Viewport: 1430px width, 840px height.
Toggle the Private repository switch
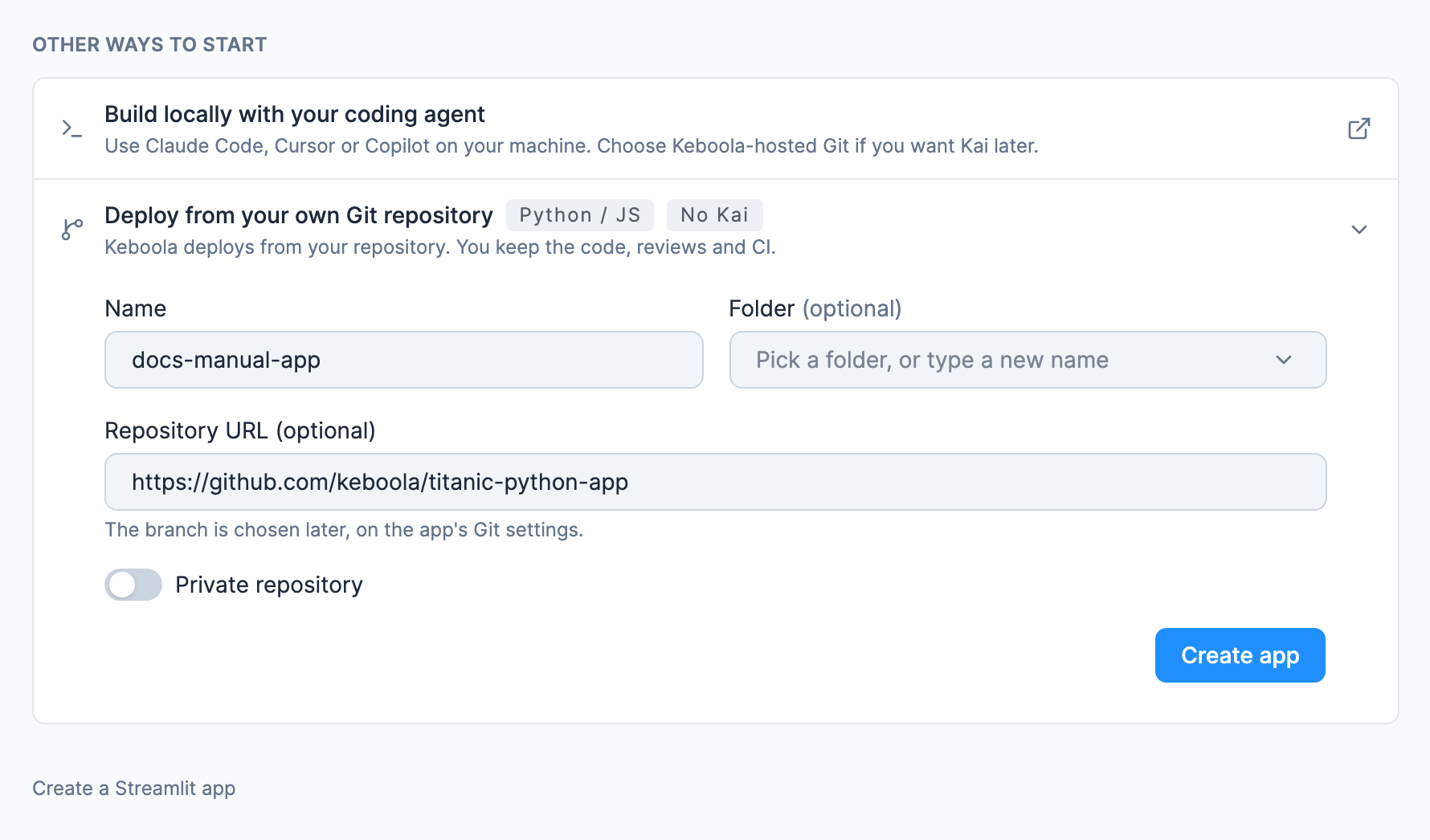pos(133,585)
